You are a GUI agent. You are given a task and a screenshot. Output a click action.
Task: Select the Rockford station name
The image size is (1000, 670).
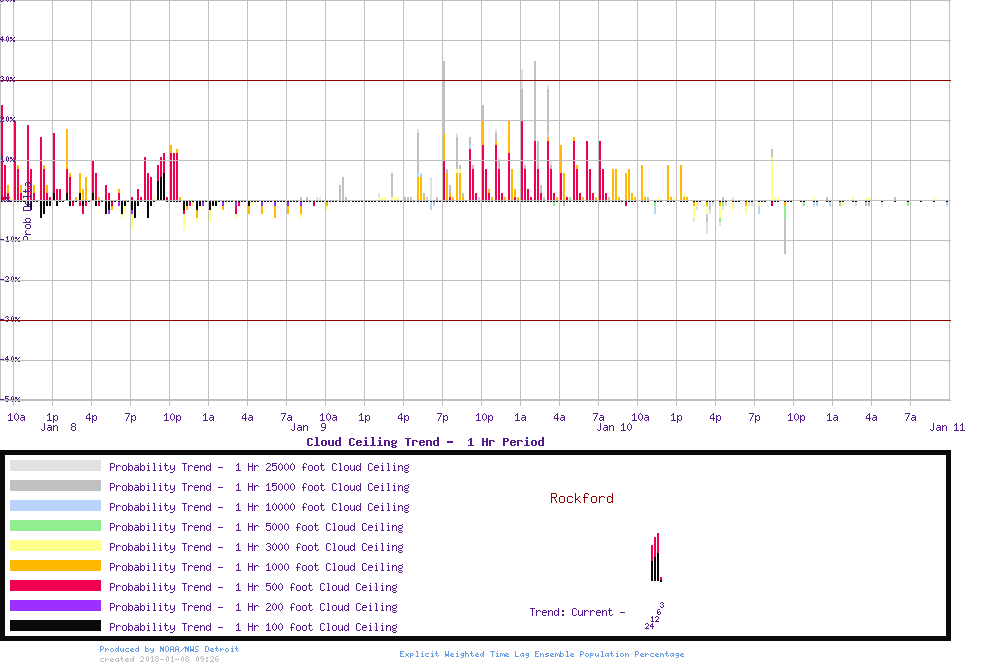pos(582,498)
